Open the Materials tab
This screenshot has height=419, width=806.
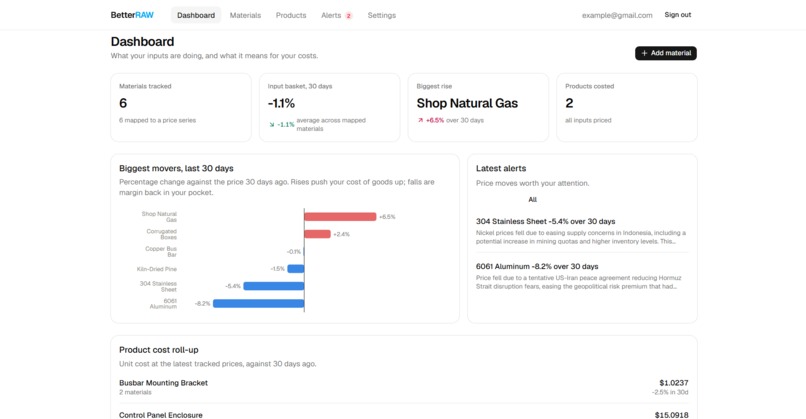click(x=245, y=15)
